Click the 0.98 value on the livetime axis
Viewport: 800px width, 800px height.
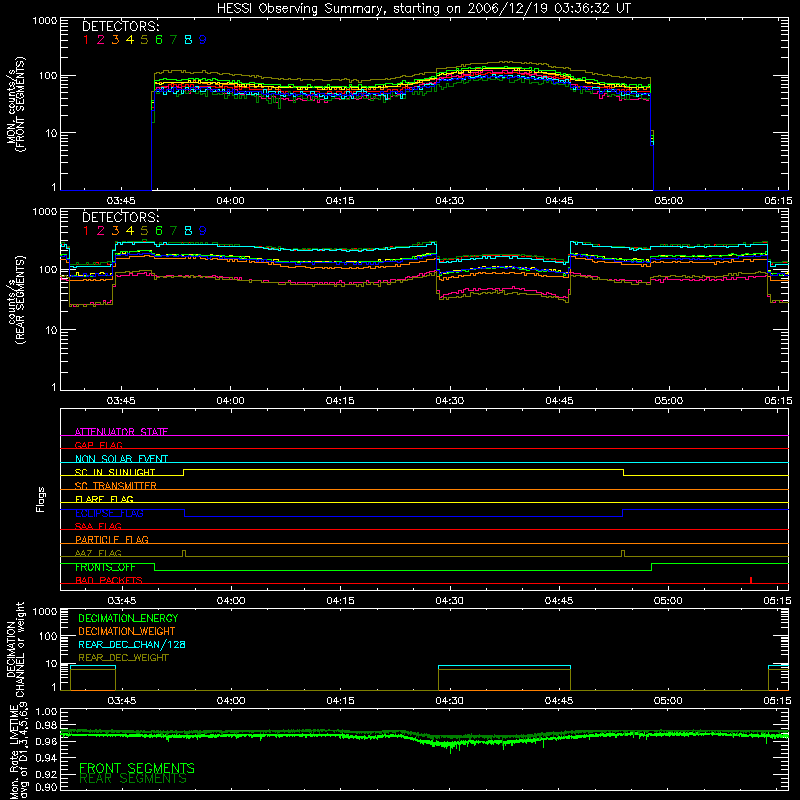point(47,726)
